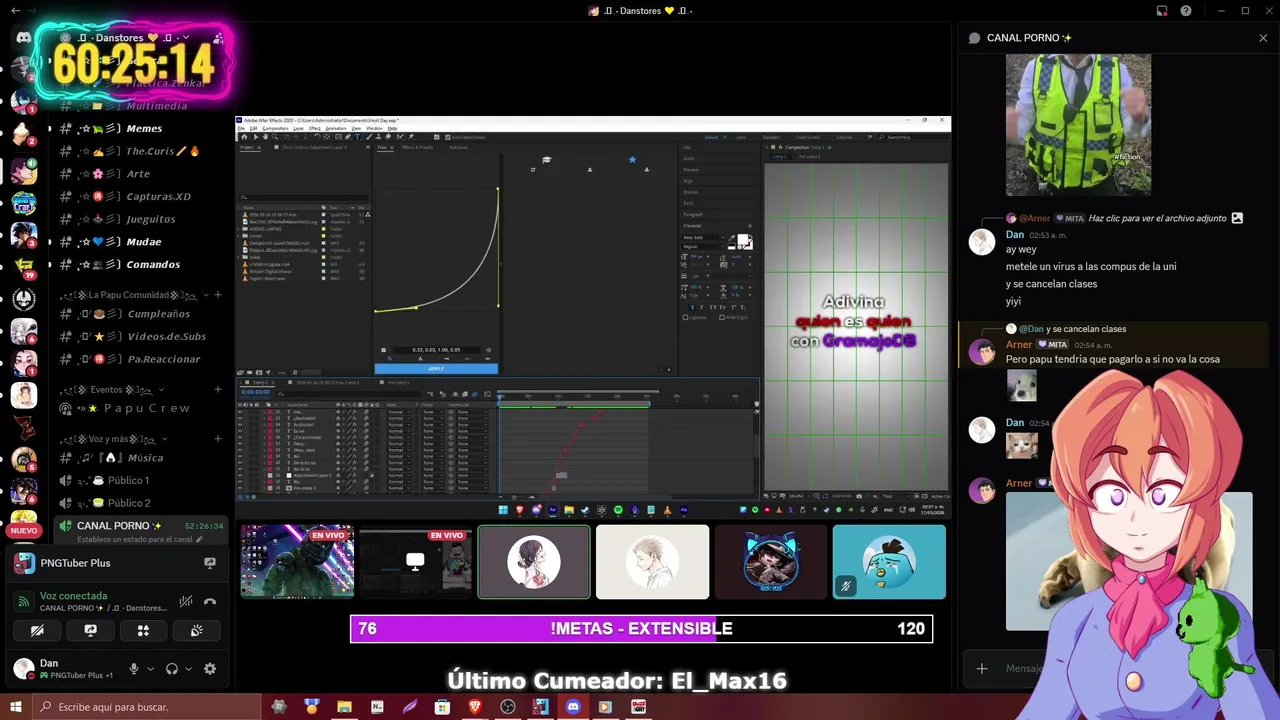Mute the microphone in user panel
Screen dimensions: 1280x720
(133, 669)
